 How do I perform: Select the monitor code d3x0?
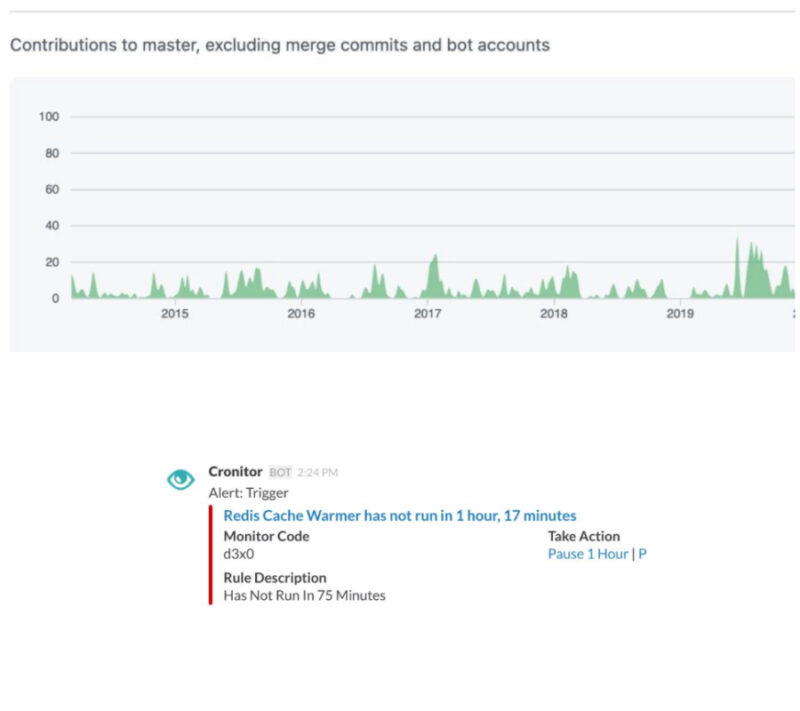239,554
